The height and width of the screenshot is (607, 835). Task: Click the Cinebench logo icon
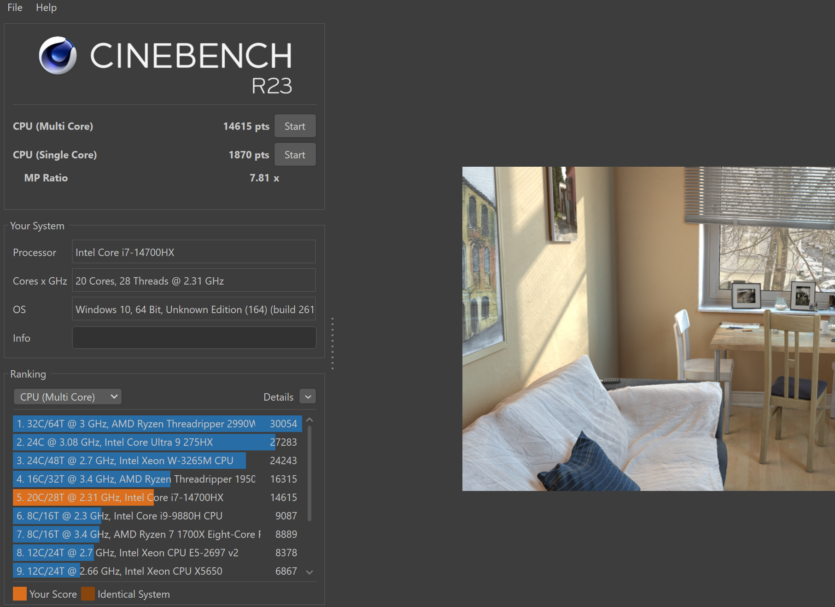[x=58, y=55]
